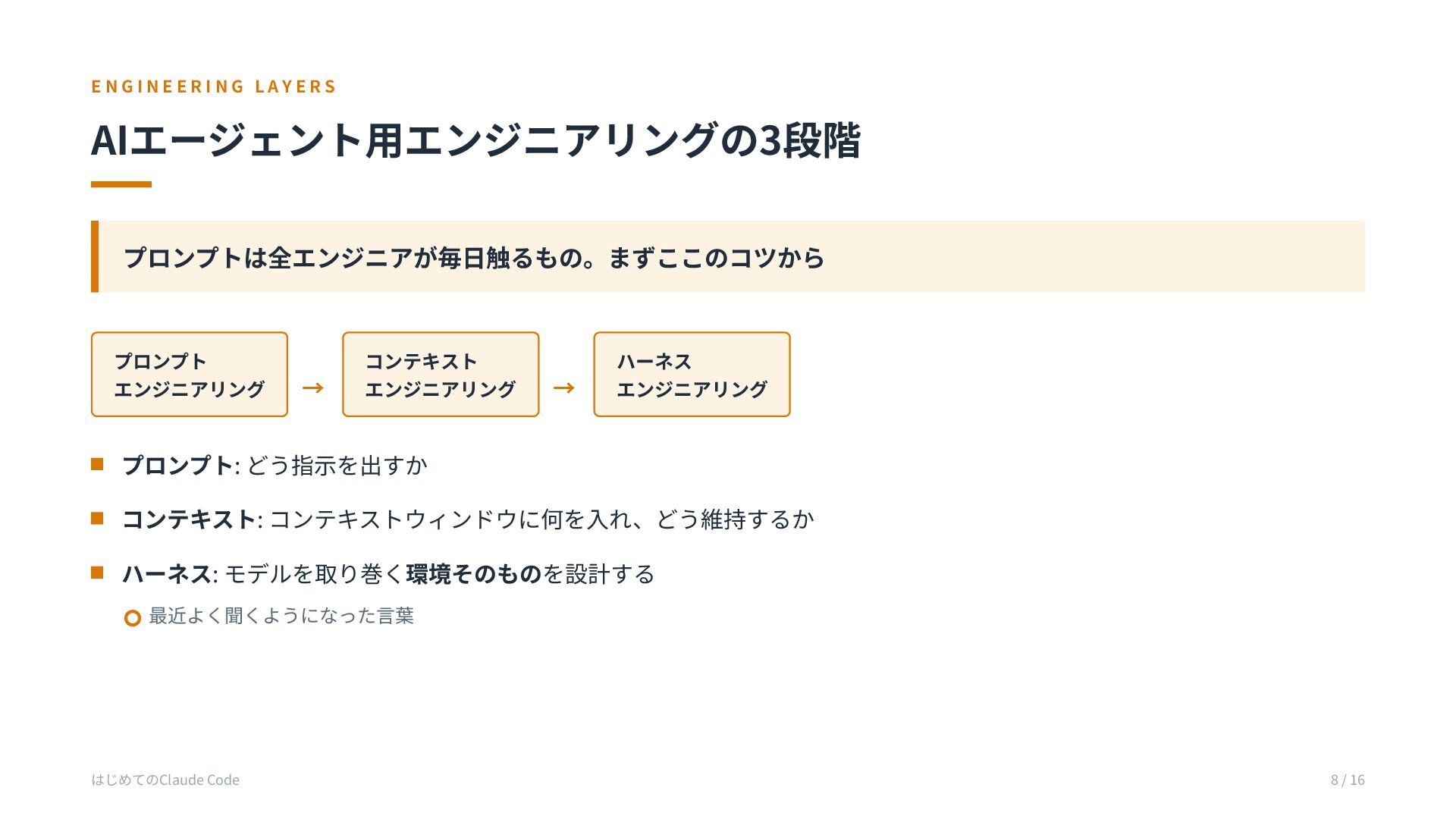
Task: Click the bold text 環境そのもの
Action: (474, 574)
